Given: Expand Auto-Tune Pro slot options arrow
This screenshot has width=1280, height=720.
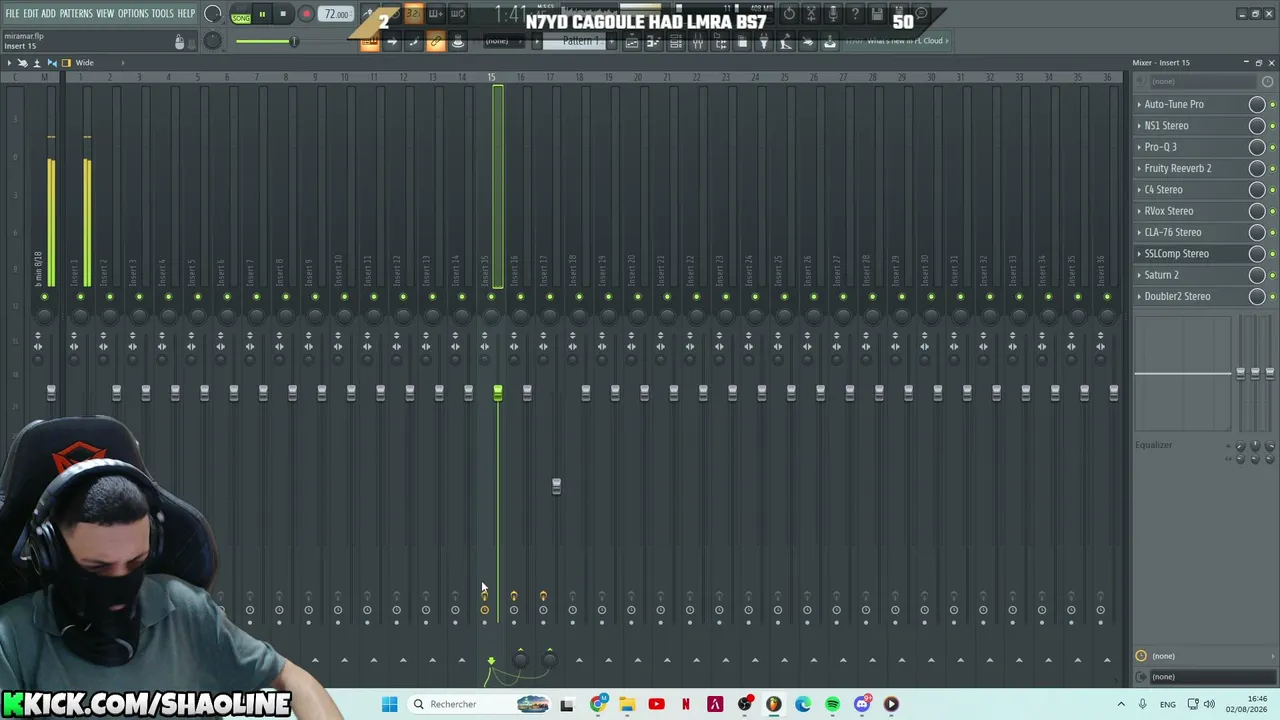Looking at the screenshot, I should pyautogui.click(x=1139, y=104).
